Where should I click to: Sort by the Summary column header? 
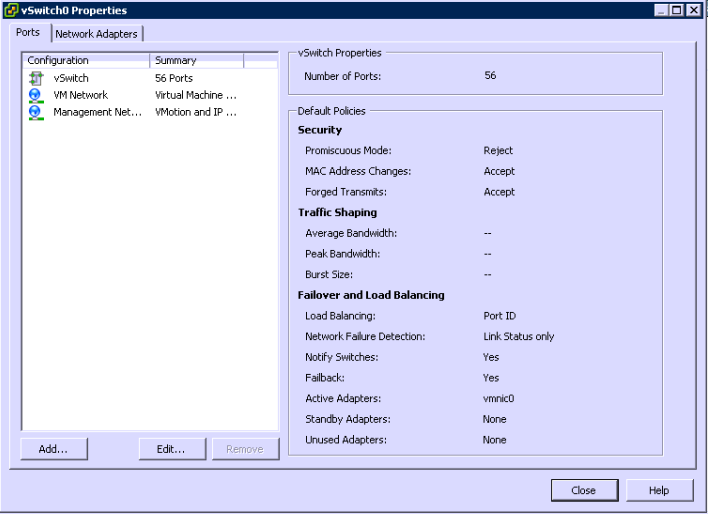point(196,61)
